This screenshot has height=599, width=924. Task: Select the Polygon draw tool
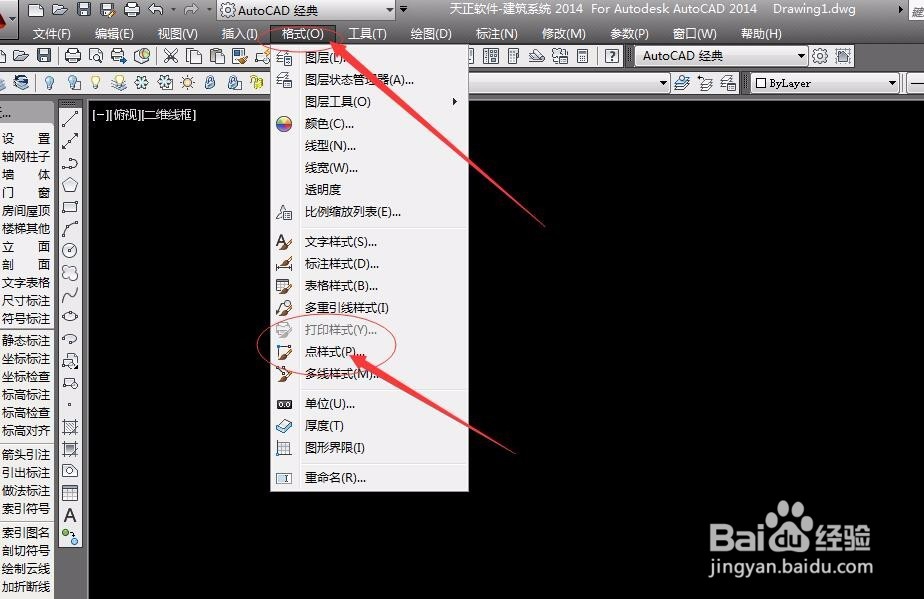(70, 185)
